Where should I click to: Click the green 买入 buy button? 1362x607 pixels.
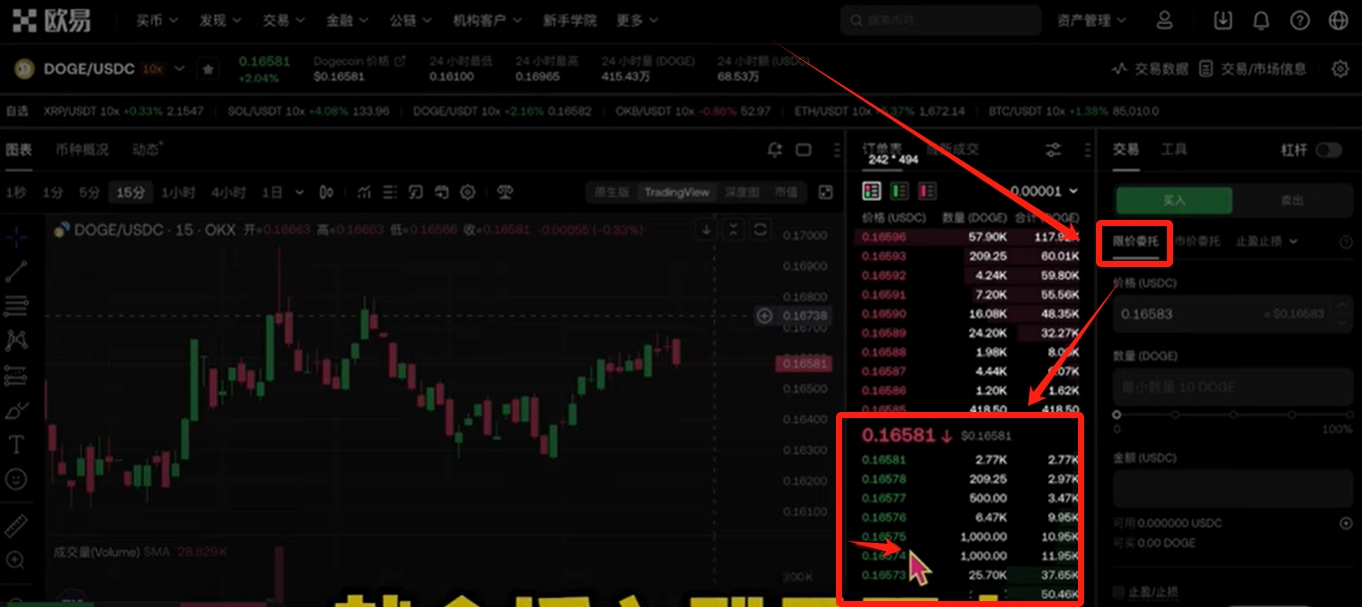point(1174,200)
